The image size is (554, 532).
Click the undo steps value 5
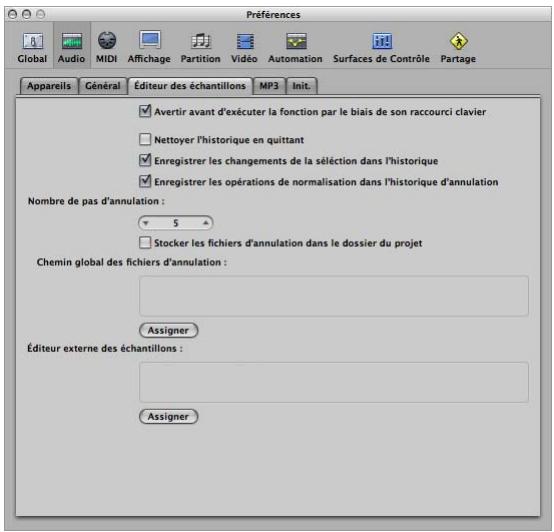(176, 223)
